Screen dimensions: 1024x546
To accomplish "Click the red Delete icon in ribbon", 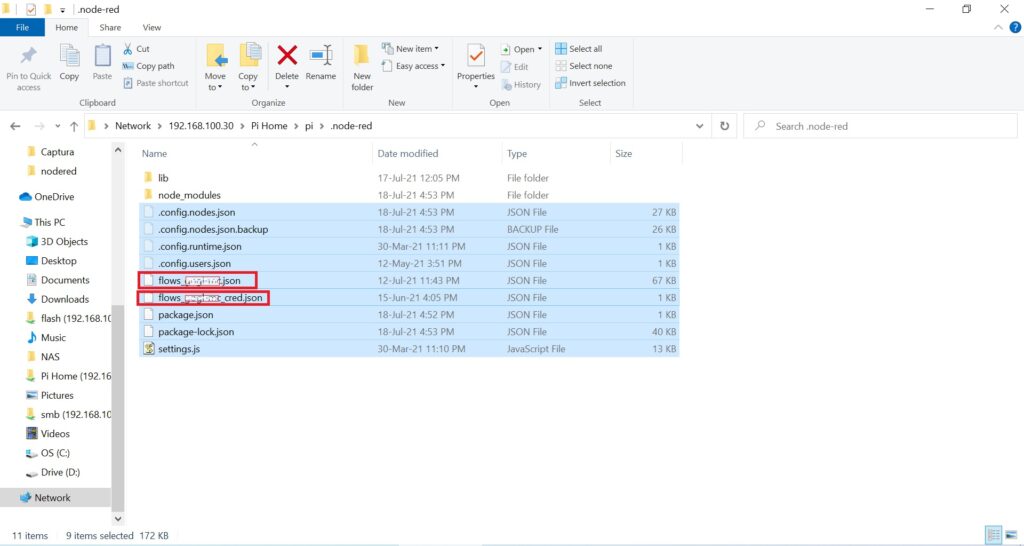I will pos(287,56).
